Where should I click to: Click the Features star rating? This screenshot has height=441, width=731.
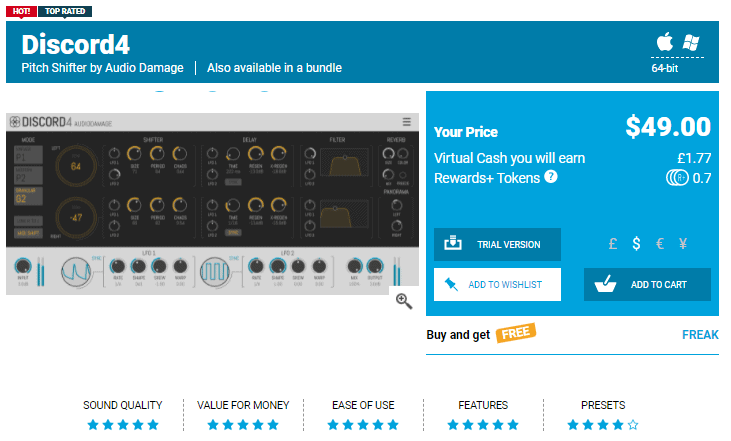pos(483,425)
